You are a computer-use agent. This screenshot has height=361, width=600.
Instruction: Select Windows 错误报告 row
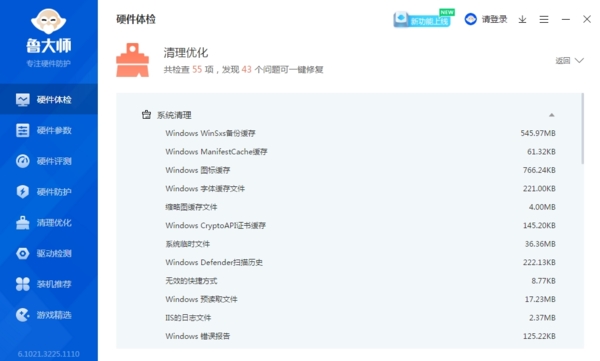pyautogui.click(x=360, y=336)
